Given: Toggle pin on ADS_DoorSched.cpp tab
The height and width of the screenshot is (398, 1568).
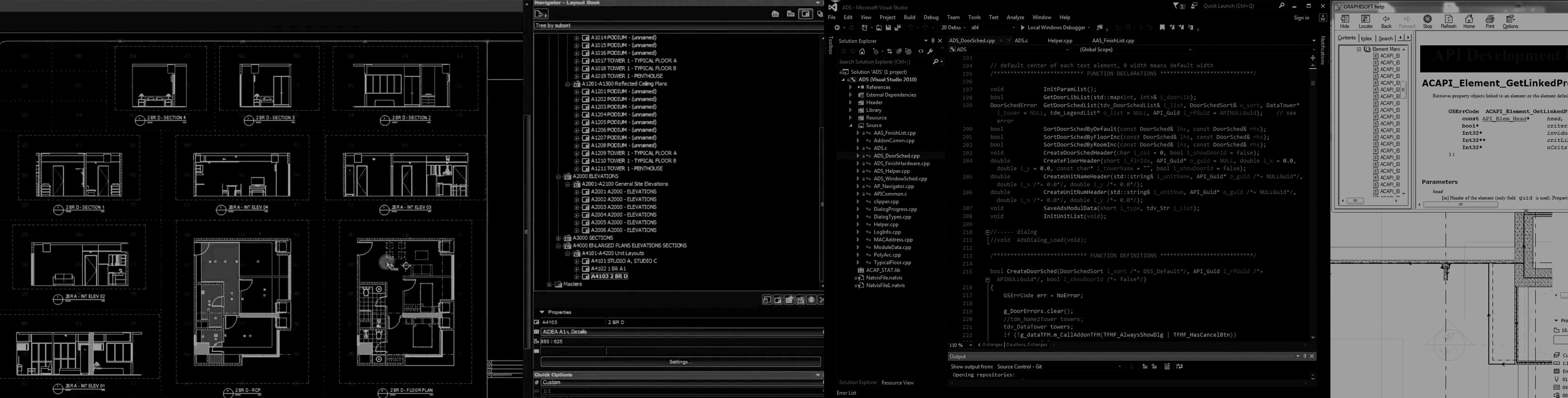Looking at the screenshot, I should [1001, 41].
